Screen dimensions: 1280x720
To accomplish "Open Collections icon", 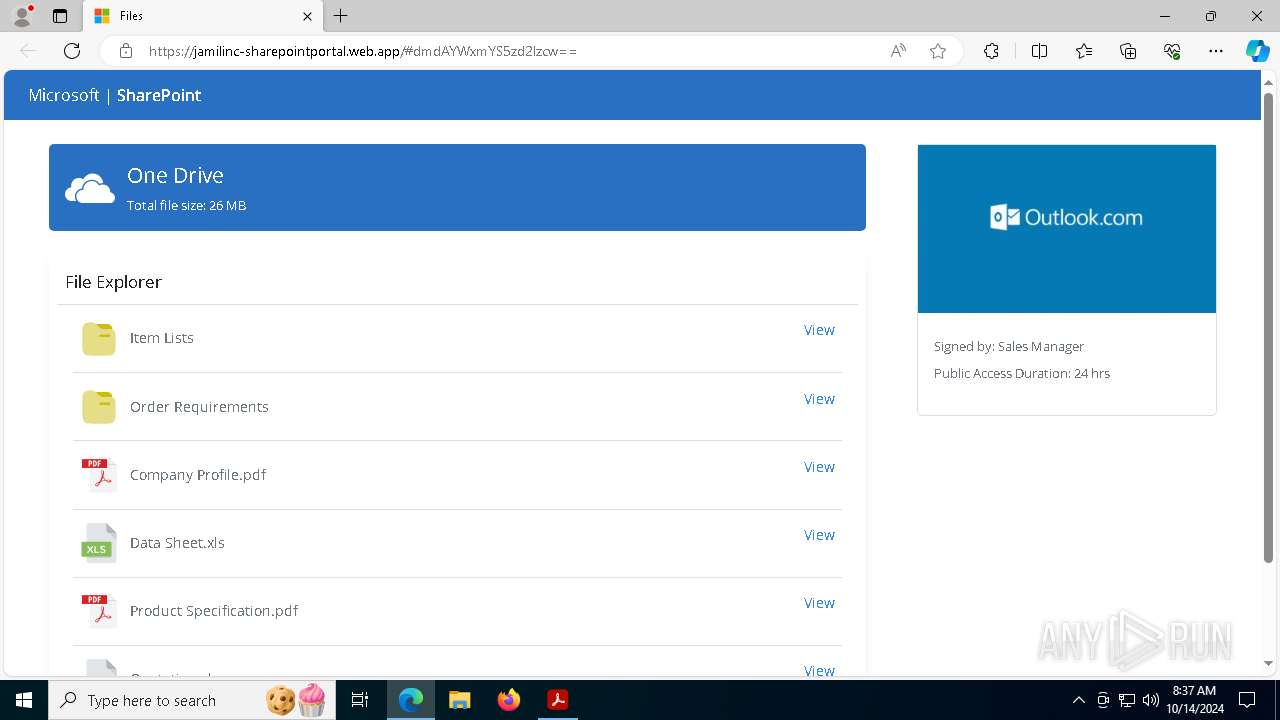I will coord(1128,51).
